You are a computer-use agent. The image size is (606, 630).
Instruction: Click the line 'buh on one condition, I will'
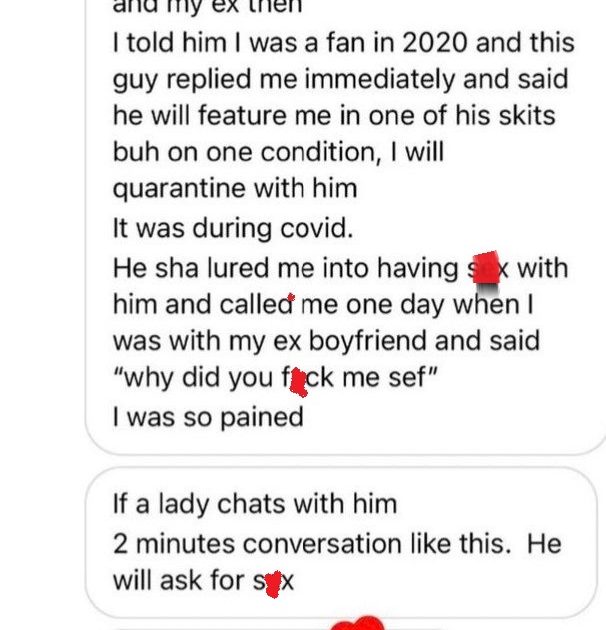[278, 153]
